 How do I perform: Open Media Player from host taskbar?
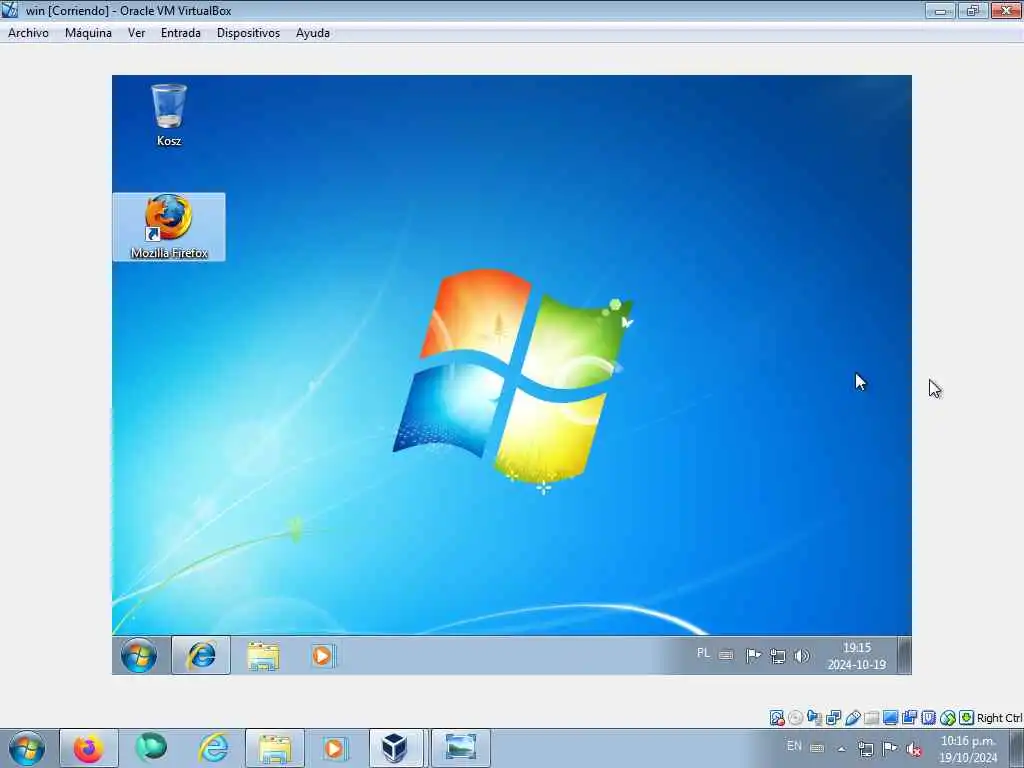pyautogui.click(x=334, y=748)
